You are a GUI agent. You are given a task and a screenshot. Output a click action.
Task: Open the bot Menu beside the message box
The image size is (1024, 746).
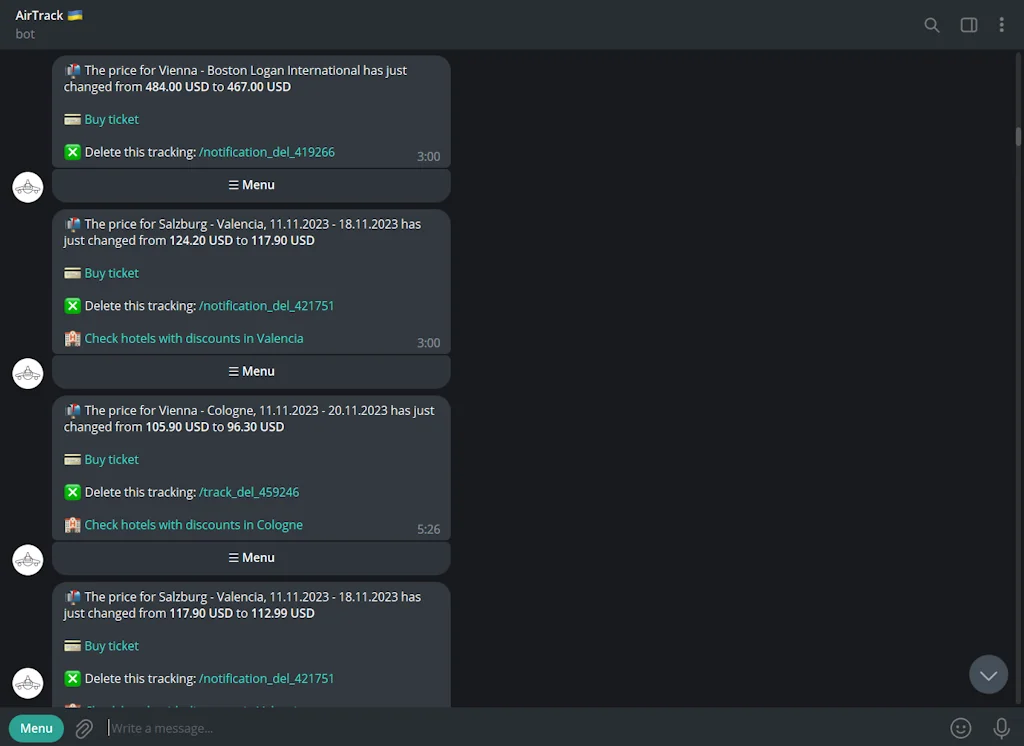click(x=35, y=728)
